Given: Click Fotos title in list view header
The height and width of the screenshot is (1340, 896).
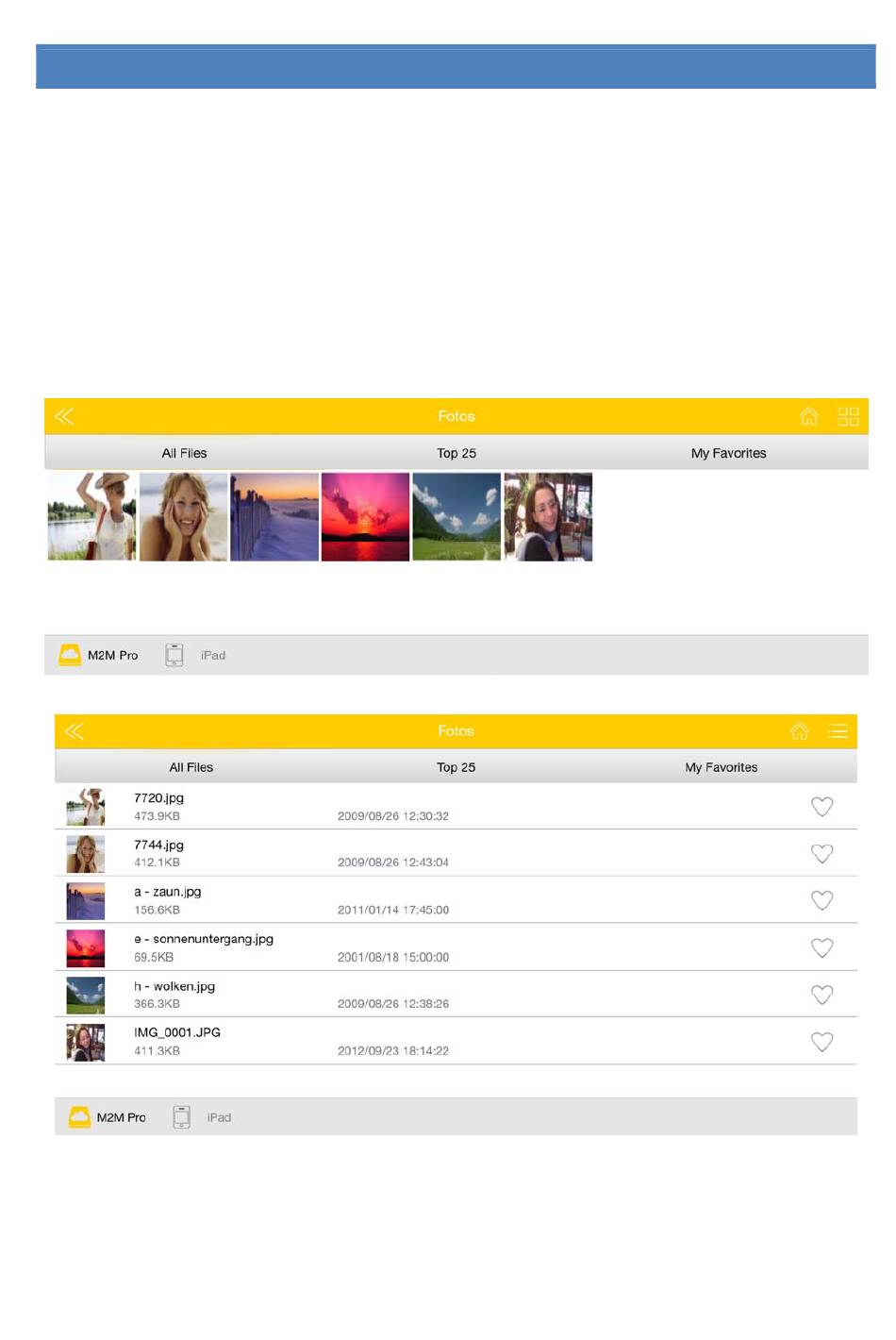Looking at the screenshot, I should point(456,731).
